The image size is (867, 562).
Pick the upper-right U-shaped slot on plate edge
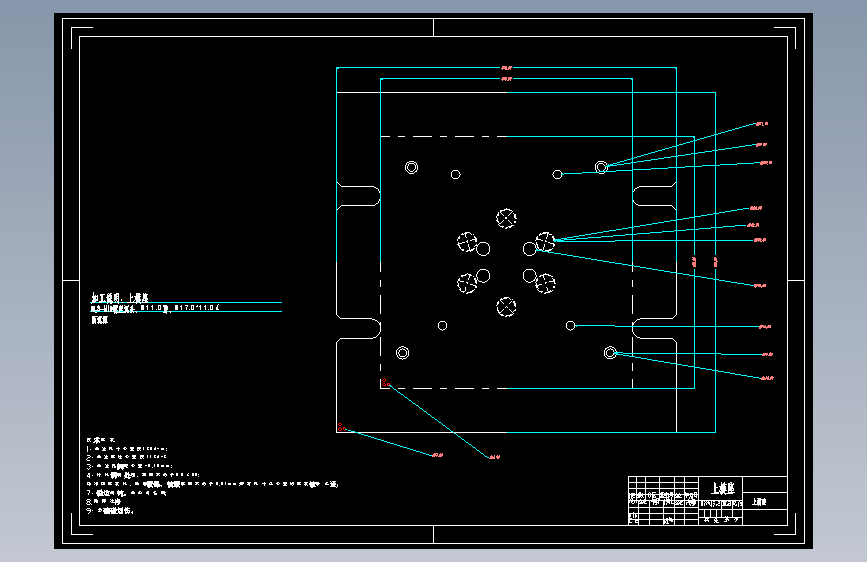[x=654, y=196]
